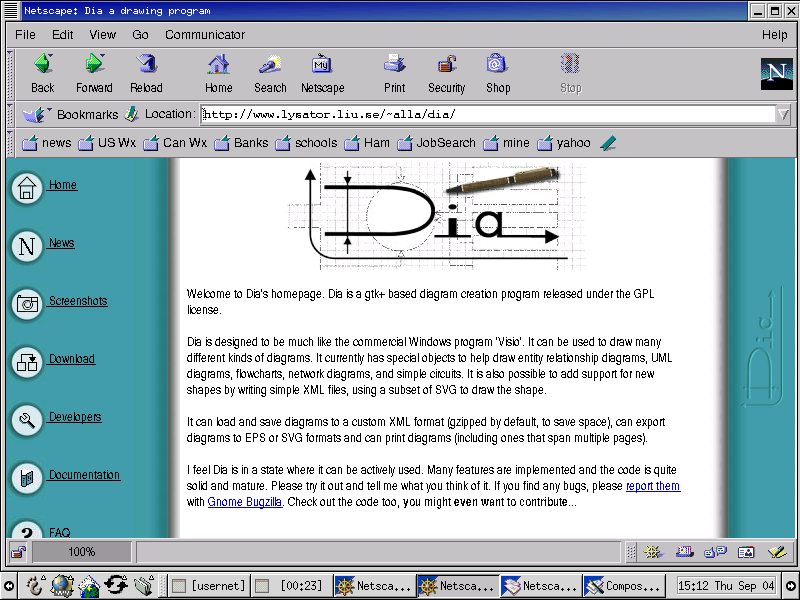Click the Dia logo image
The width and height of the screenshot is (800, 600).
point(437,216)
